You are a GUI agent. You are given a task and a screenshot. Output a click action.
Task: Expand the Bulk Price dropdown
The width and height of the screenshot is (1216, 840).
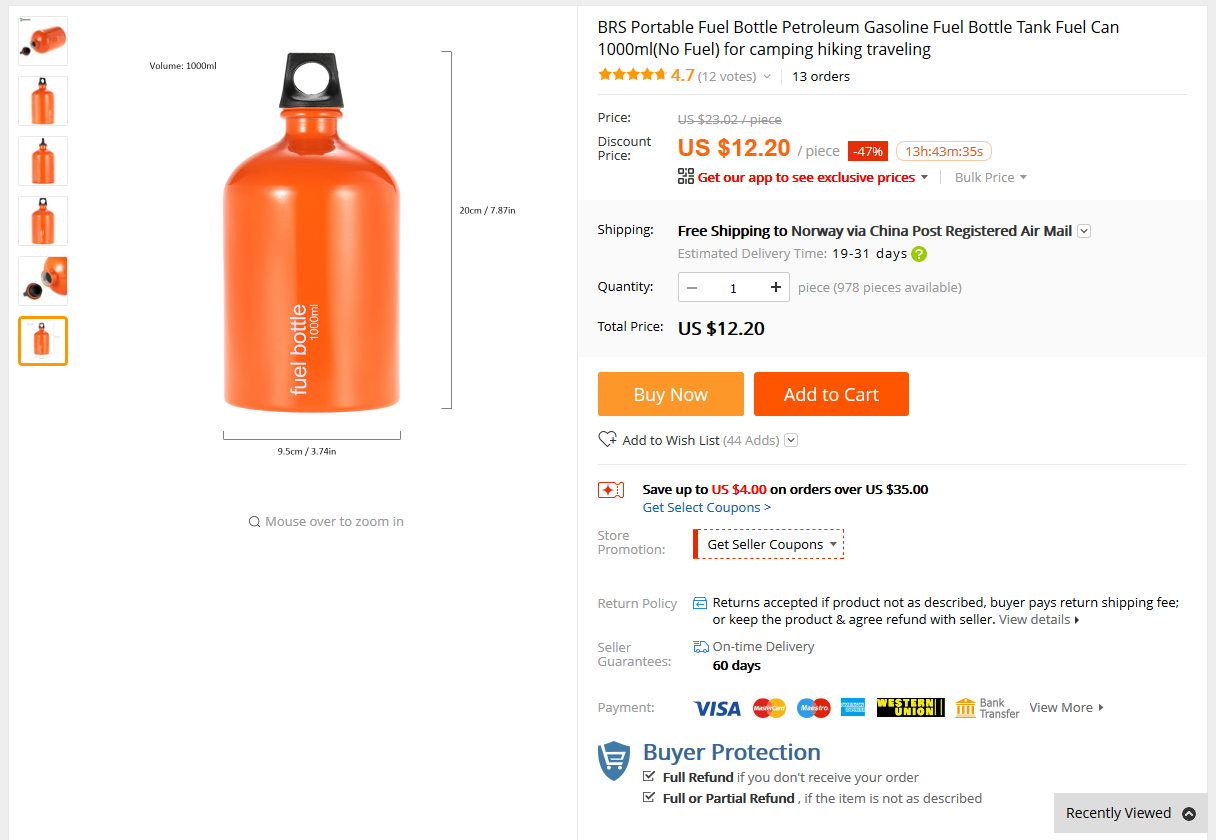[x=990, y=177]
